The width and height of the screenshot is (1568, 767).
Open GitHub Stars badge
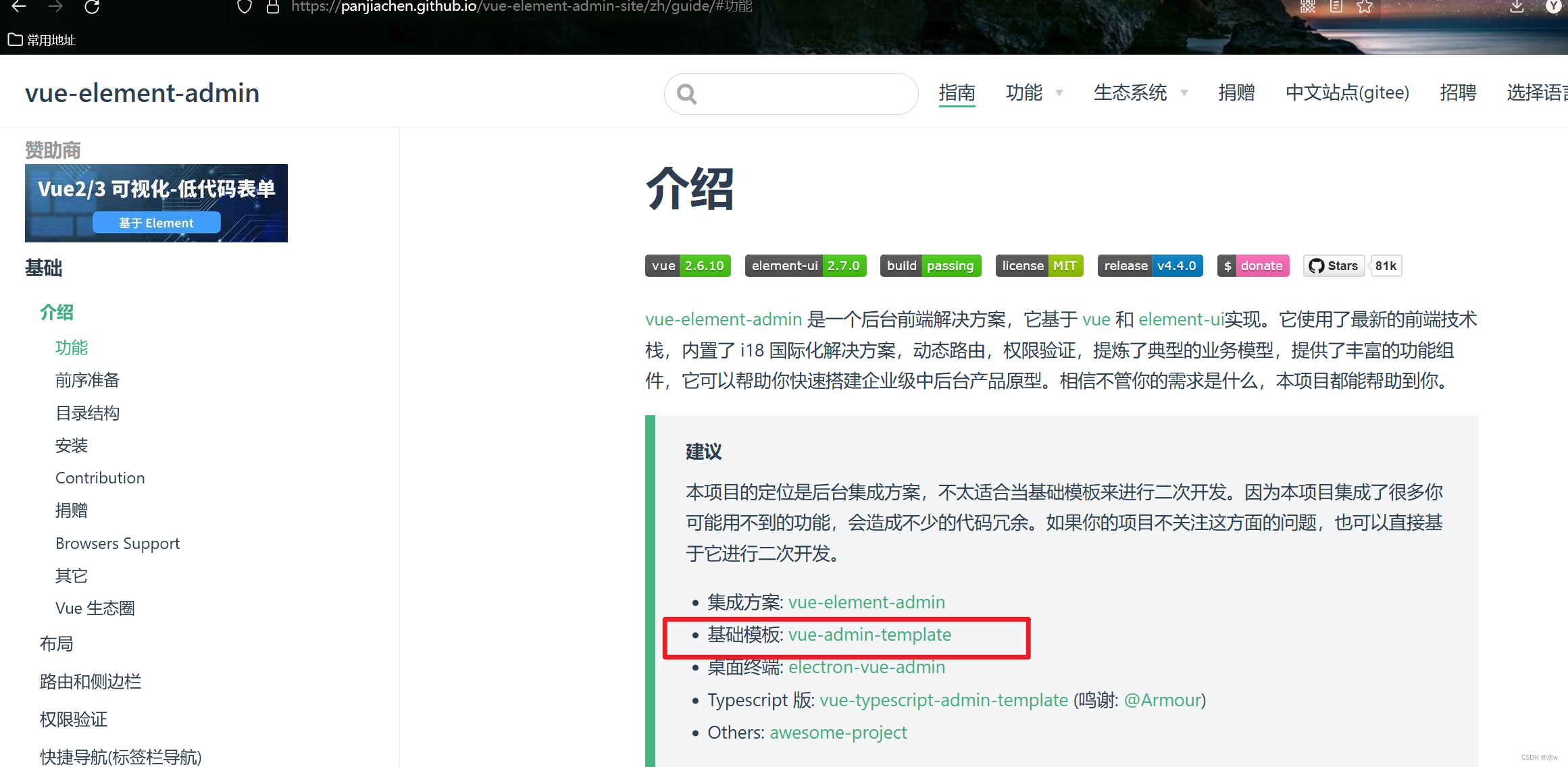click(x=1334, y=266)
